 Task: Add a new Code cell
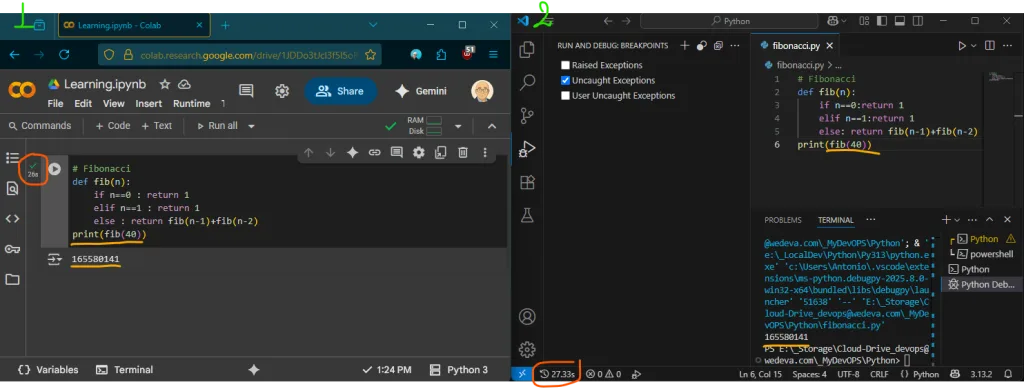113,126
